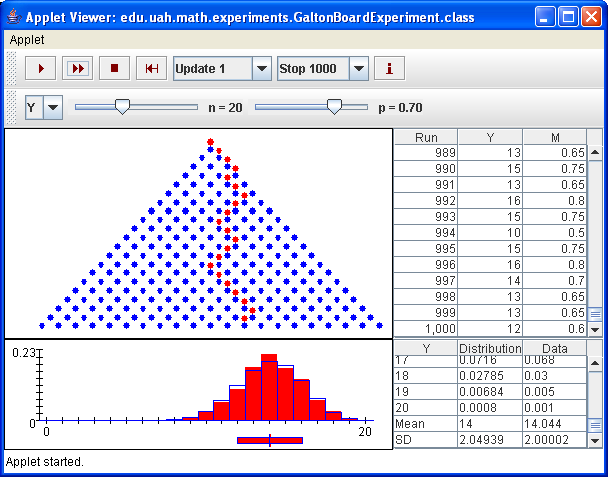Click the data value 0.005 cell
The width and height of the screenshot is (608, 477).
555,392
